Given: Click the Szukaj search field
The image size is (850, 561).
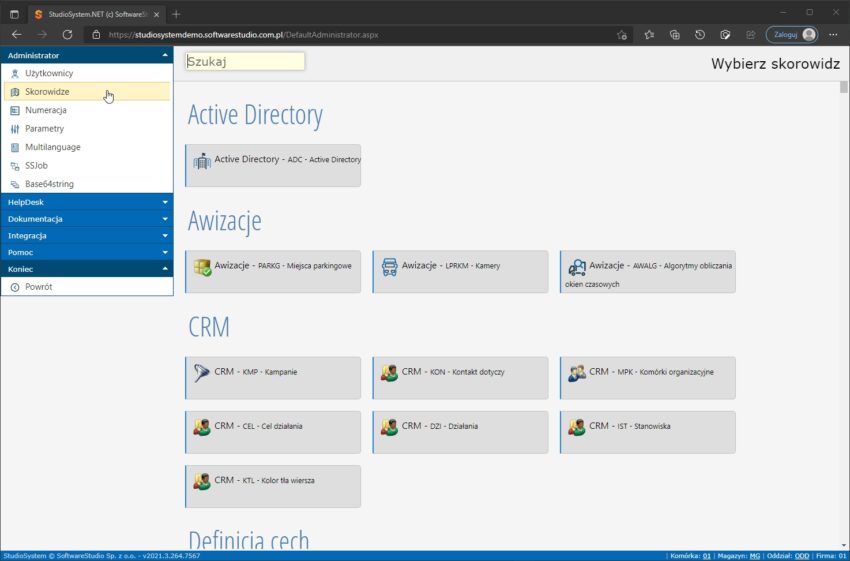Looking at the screenshot, I should (x=244, y=62).
